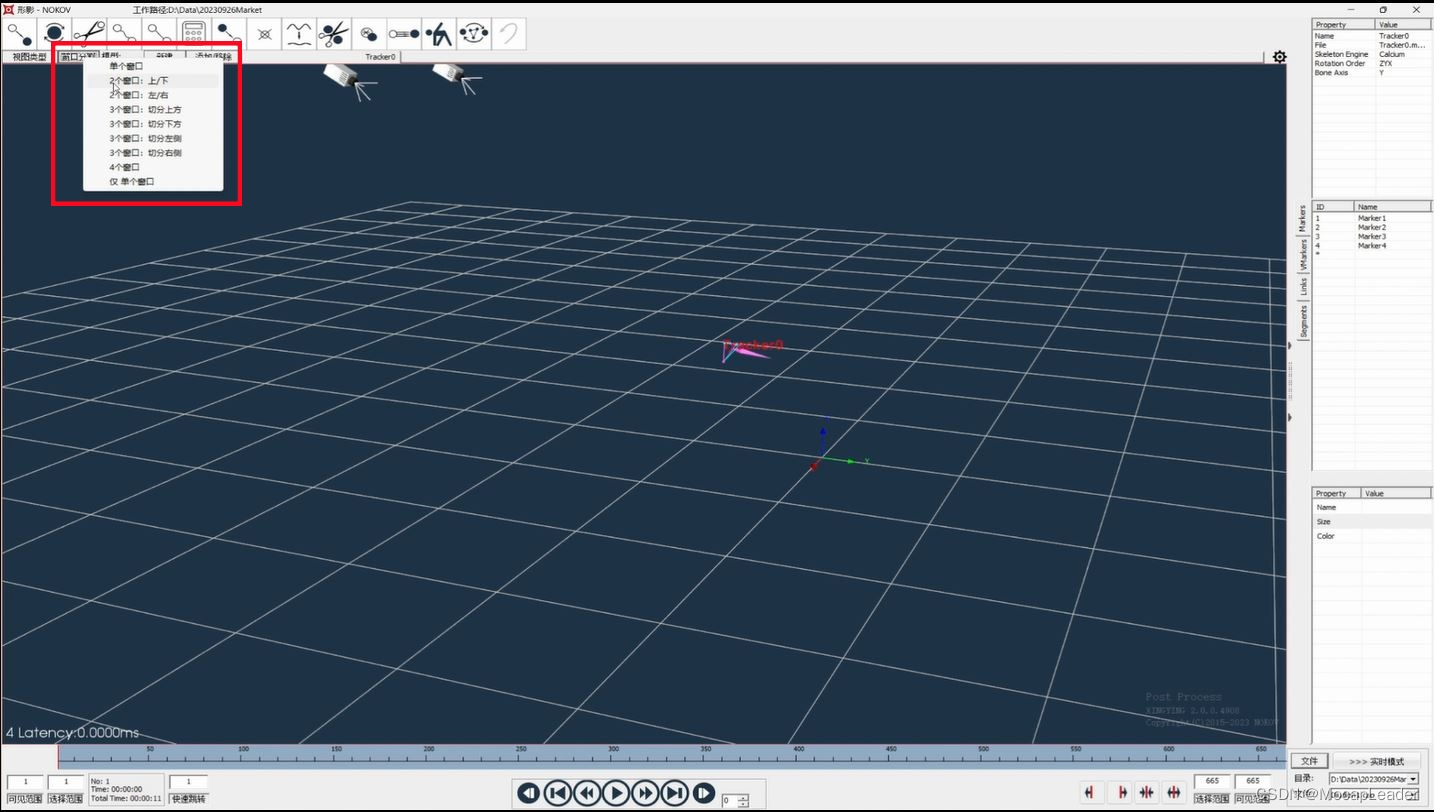Select 2个窗口: 上/下 layout option
The width and height of the screenshot is (1434, 812).
[152, 80]
